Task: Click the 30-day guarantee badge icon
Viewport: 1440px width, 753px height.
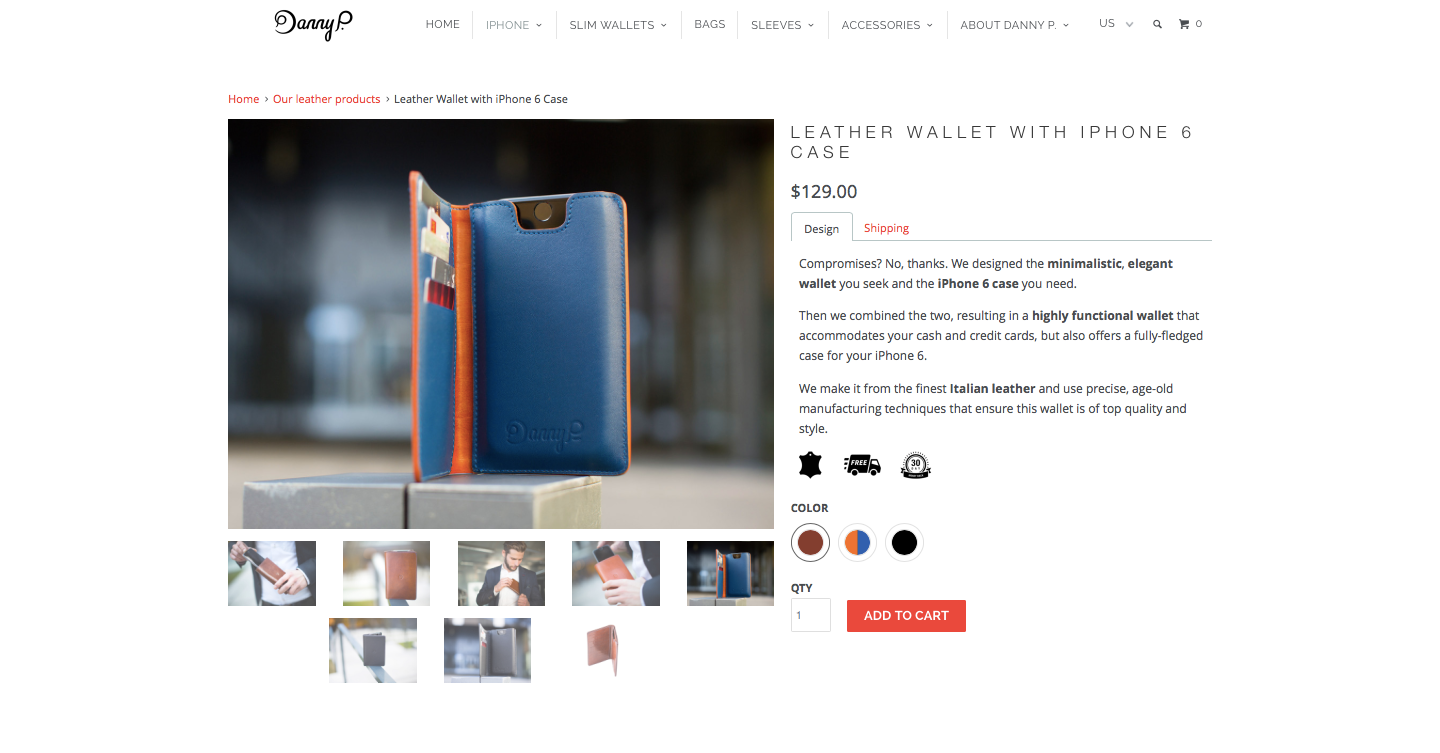Action: [916, 465]
